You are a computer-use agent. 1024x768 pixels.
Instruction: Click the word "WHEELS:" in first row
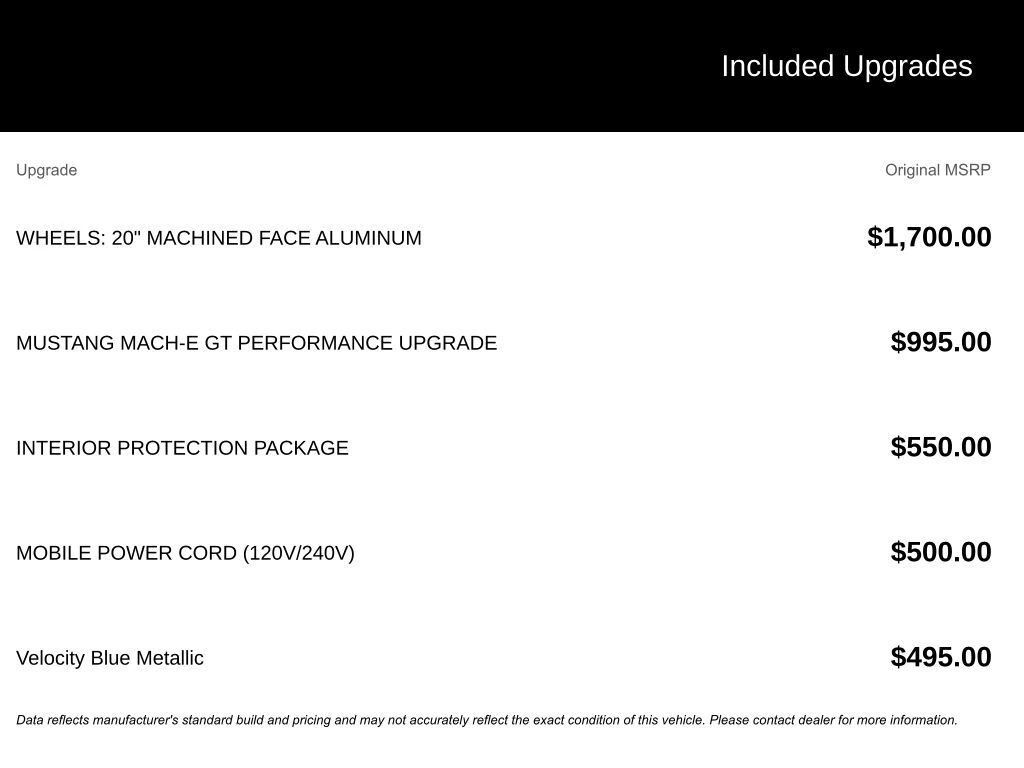(x=60, y=238)
